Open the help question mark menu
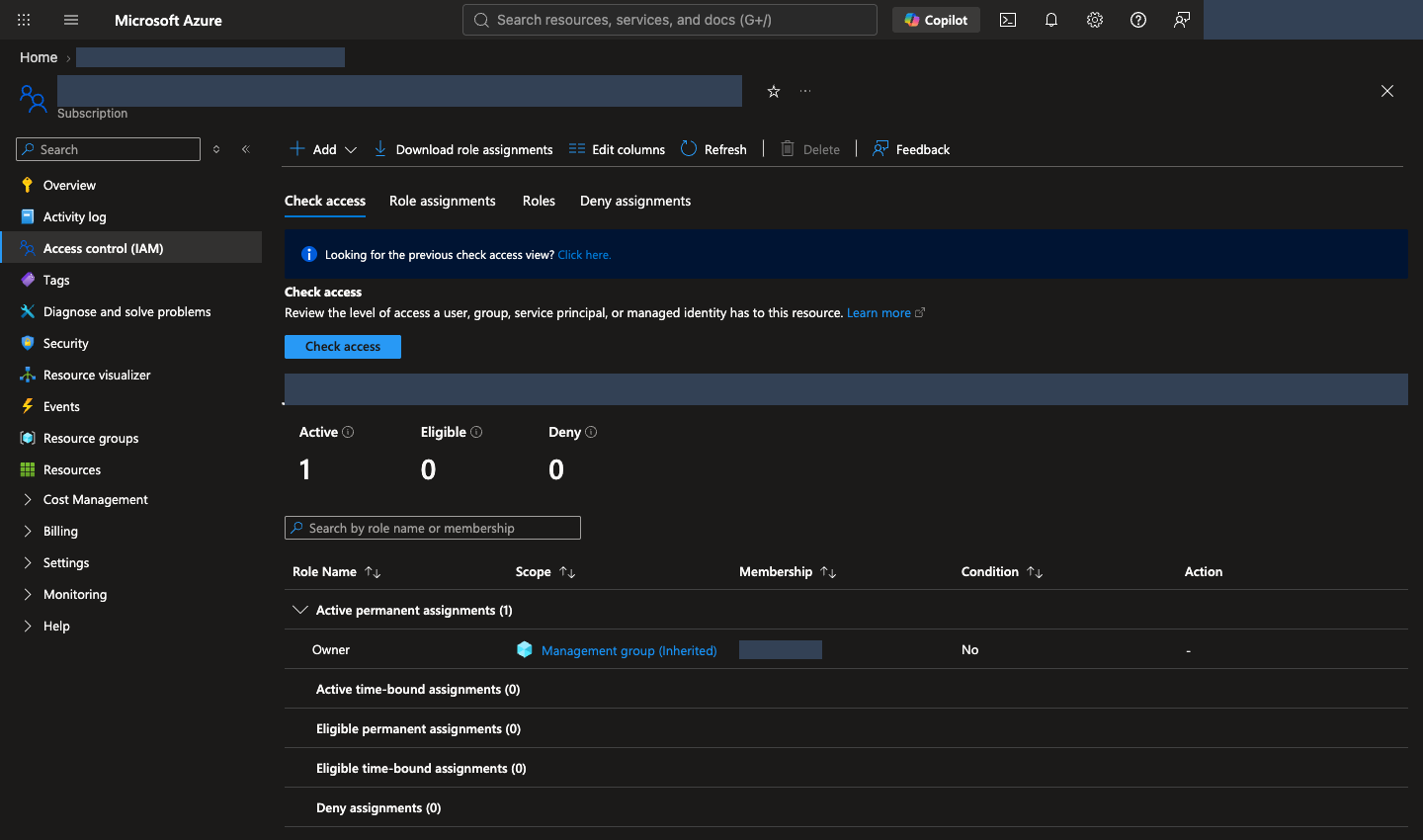1423x840 pixels. [1138, 20]
